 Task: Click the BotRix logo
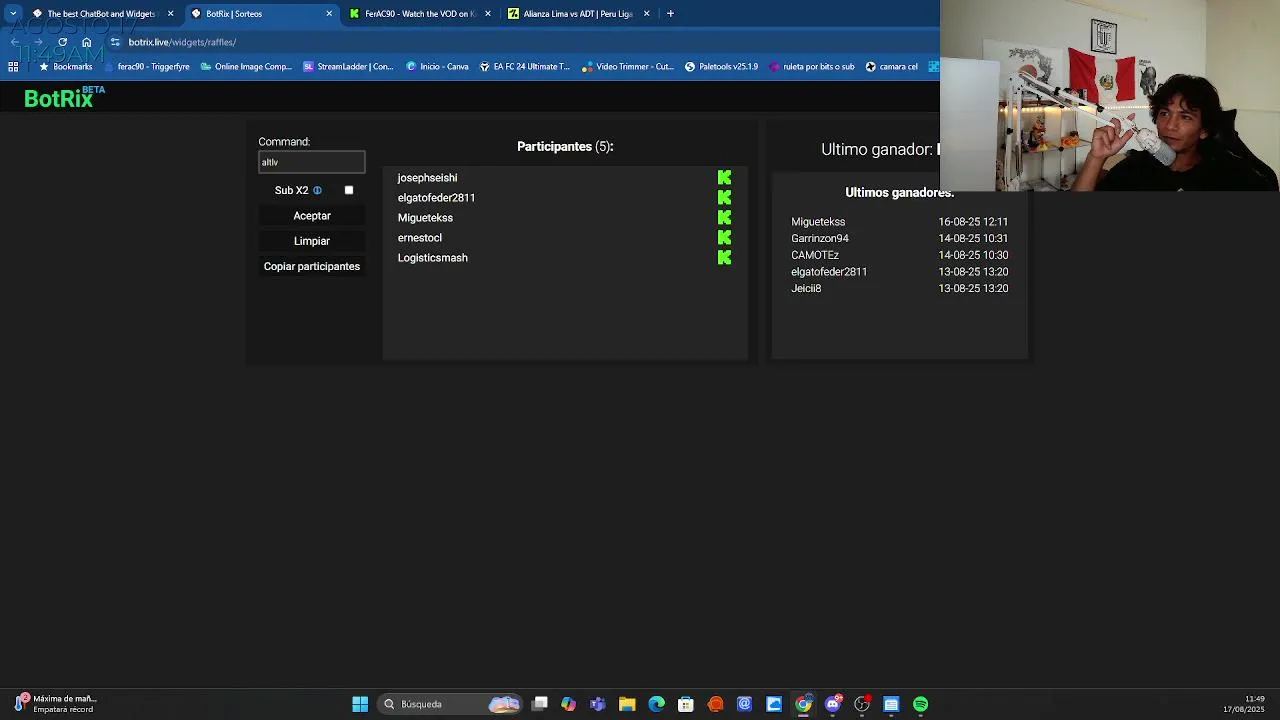coord(64,97)
